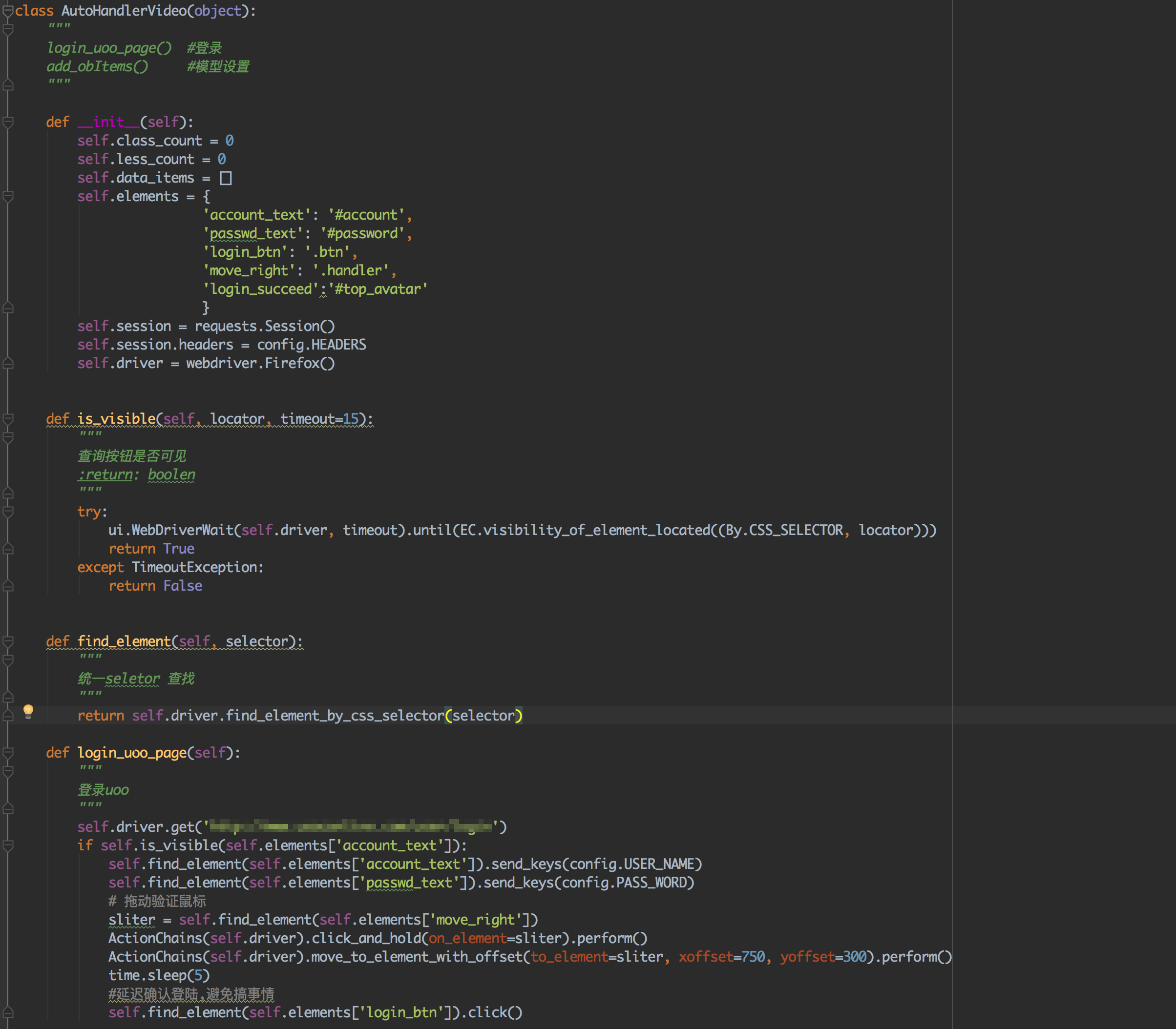Click the fold end marker at return False
This screenshot has width=1176, height=1029.
click(x=8, y=586)
